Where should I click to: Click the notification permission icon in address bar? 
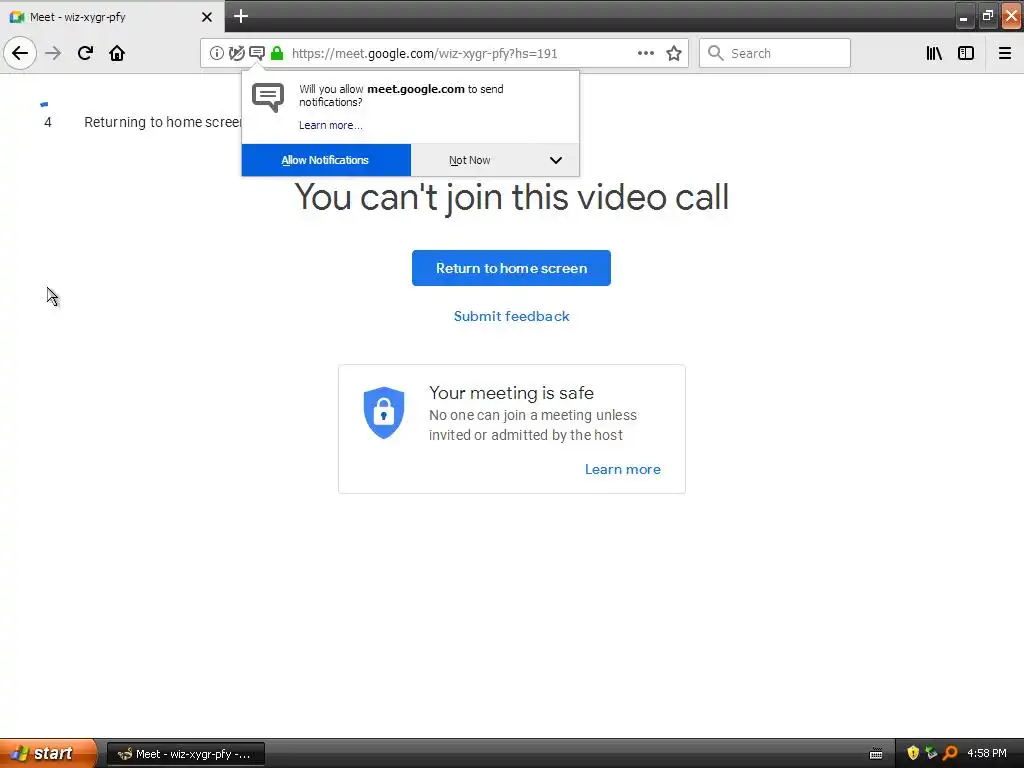tap(257, 53)
